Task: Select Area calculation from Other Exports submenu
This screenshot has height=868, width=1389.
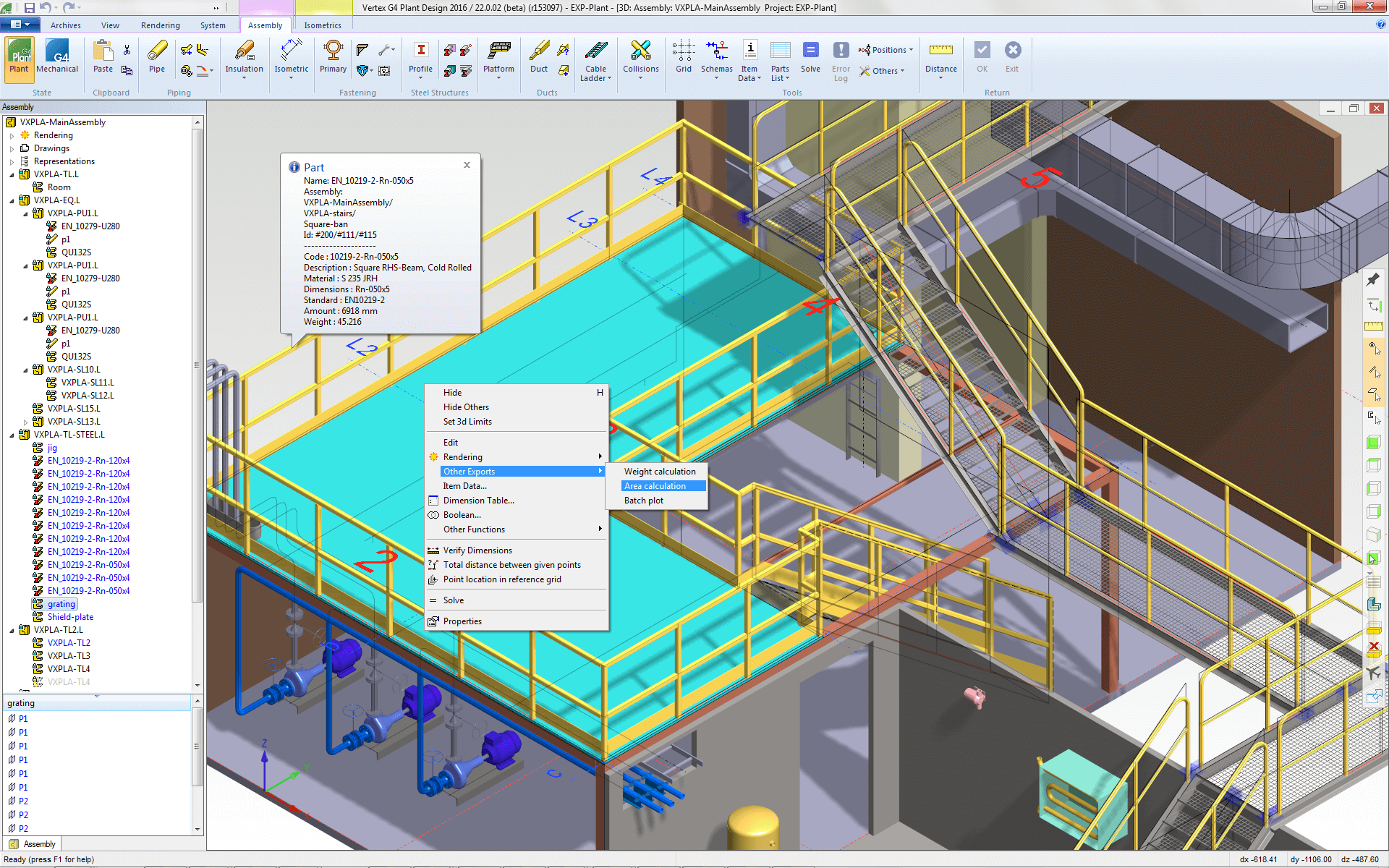Action: (655, 485)
